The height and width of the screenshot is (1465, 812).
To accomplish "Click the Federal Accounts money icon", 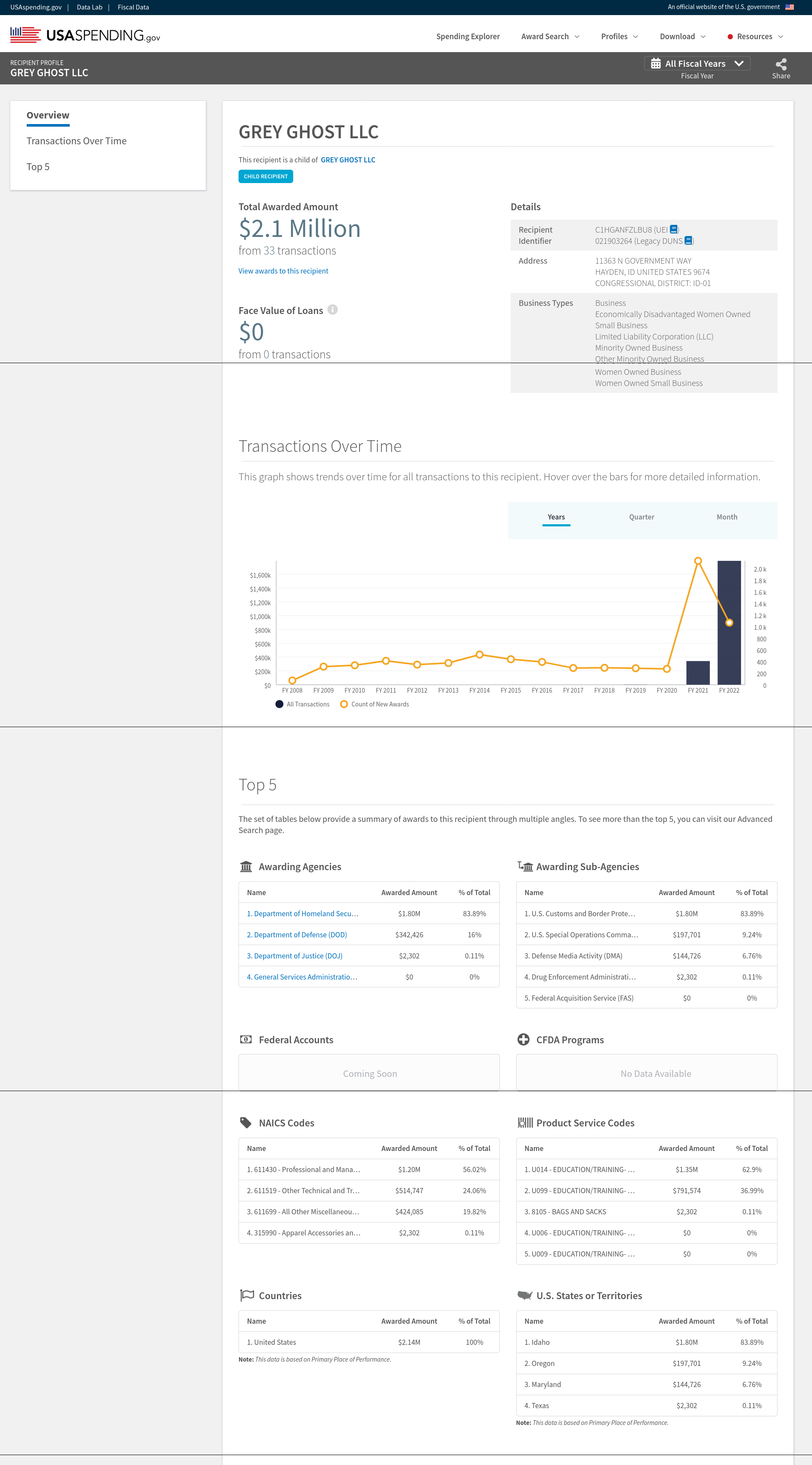I will (245, 1039).
